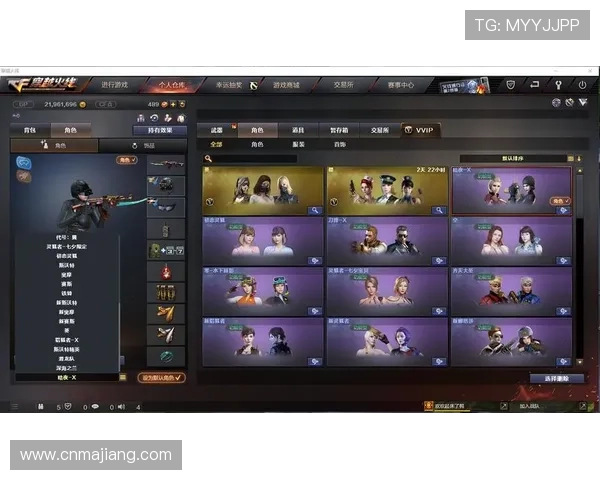Click the event banner beside 赛事中心
Screen dimensions: 600x480
[464, 85]
